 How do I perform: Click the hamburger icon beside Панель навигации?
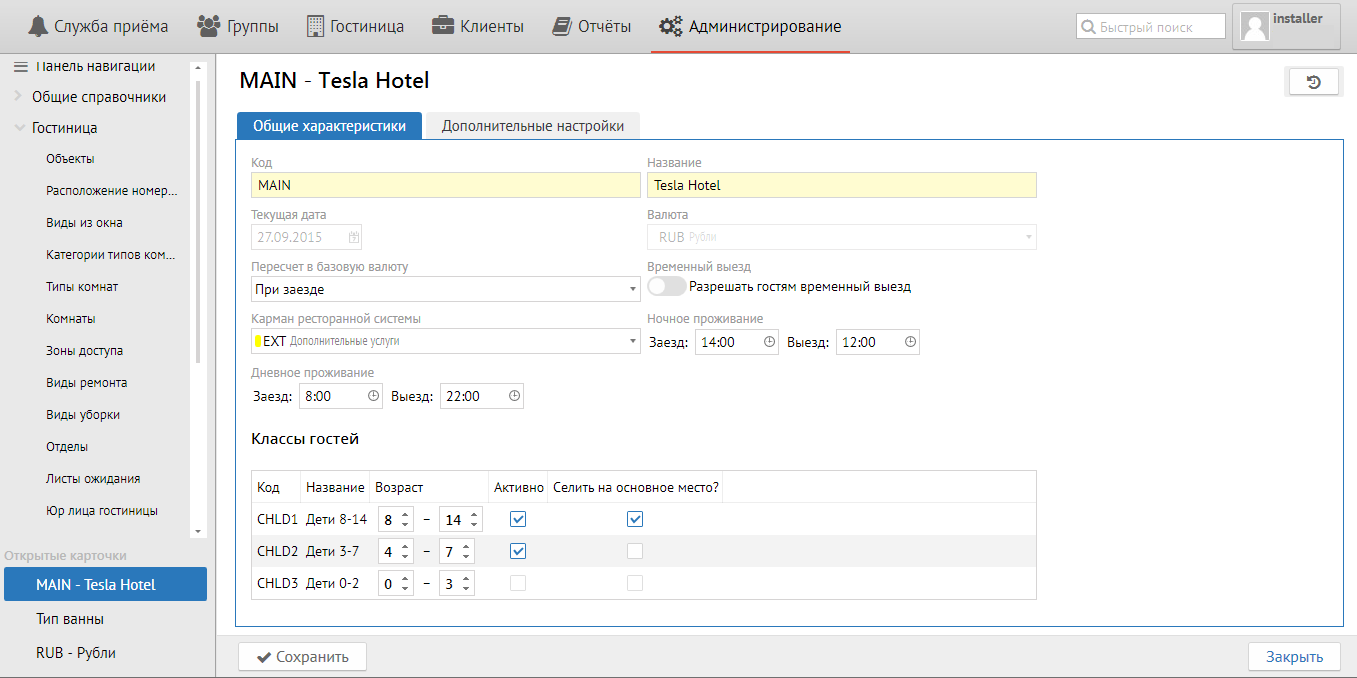point(20,67)
